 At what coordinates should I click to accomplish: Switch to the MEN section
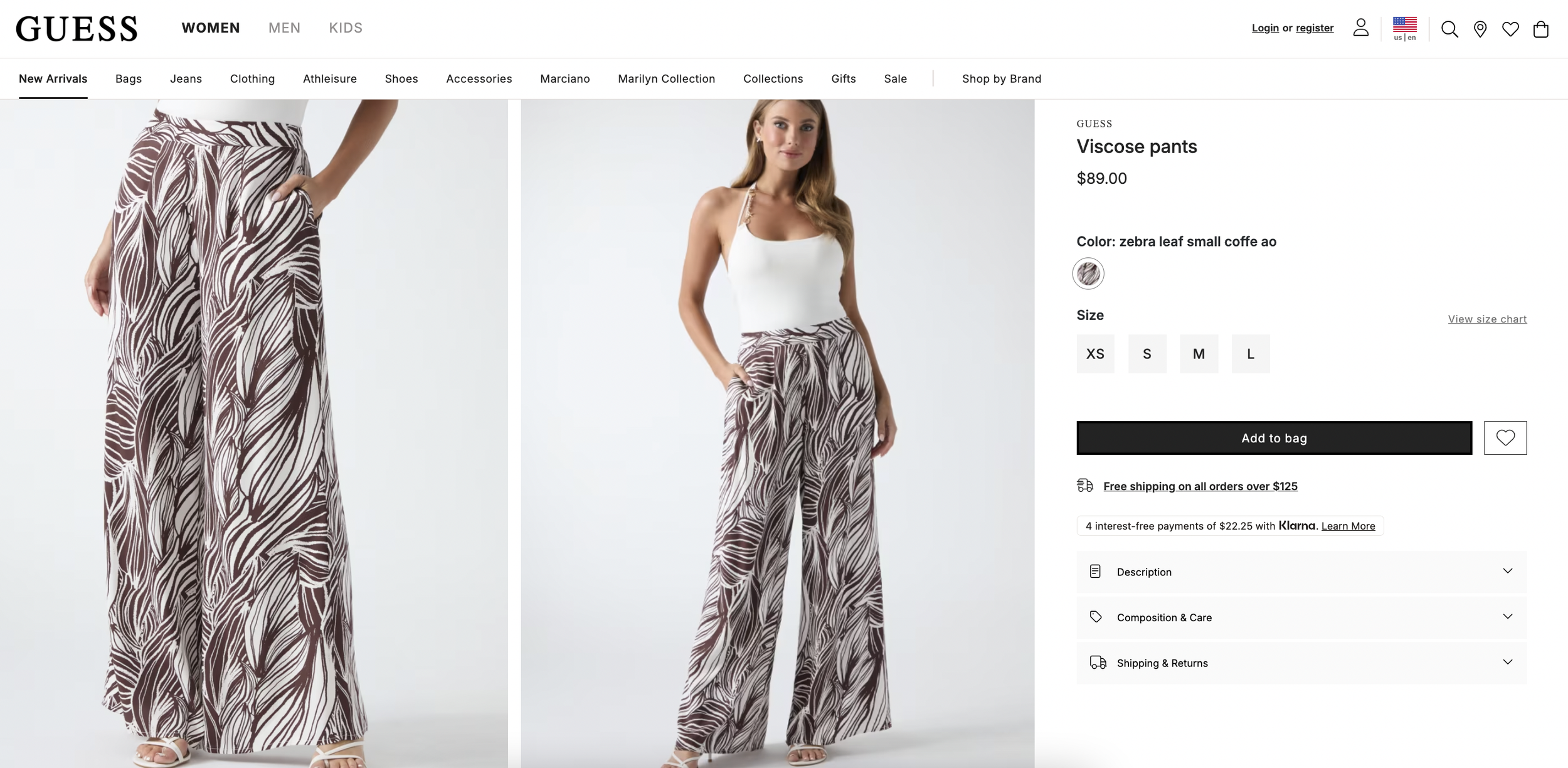click(284, 28)
